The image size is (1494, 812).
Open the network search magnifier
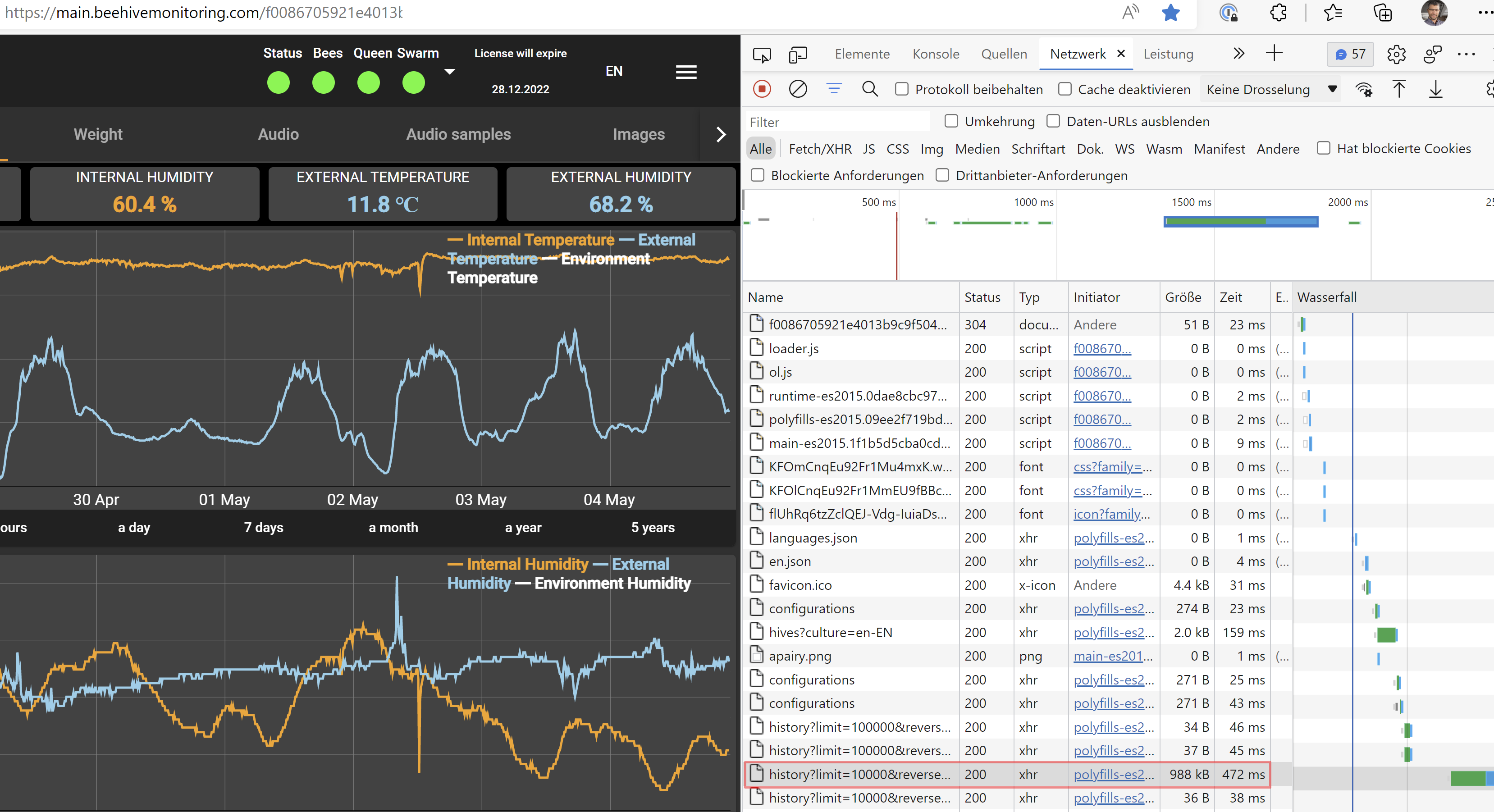pyautogui.click(x=869, y=89)
